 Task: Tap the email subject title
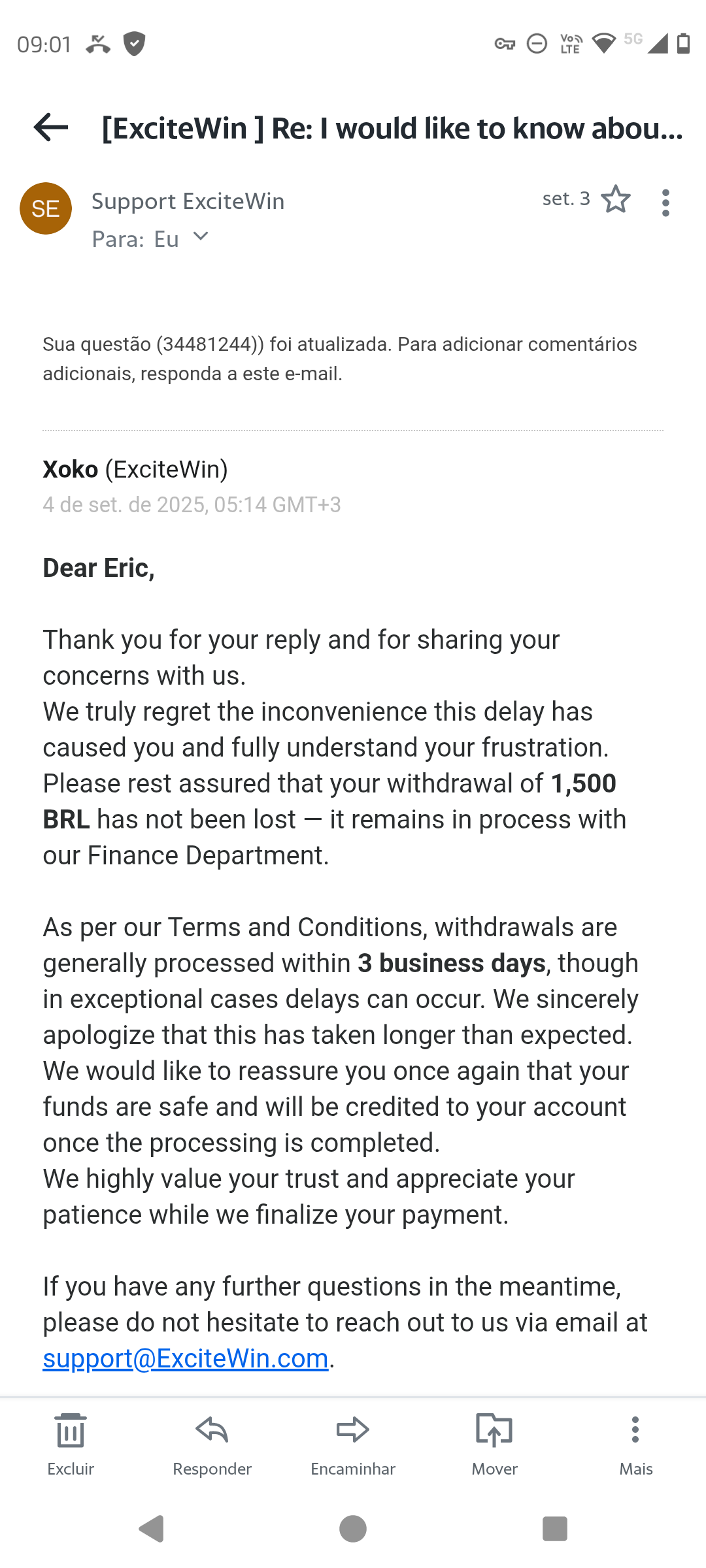[392, 128]
